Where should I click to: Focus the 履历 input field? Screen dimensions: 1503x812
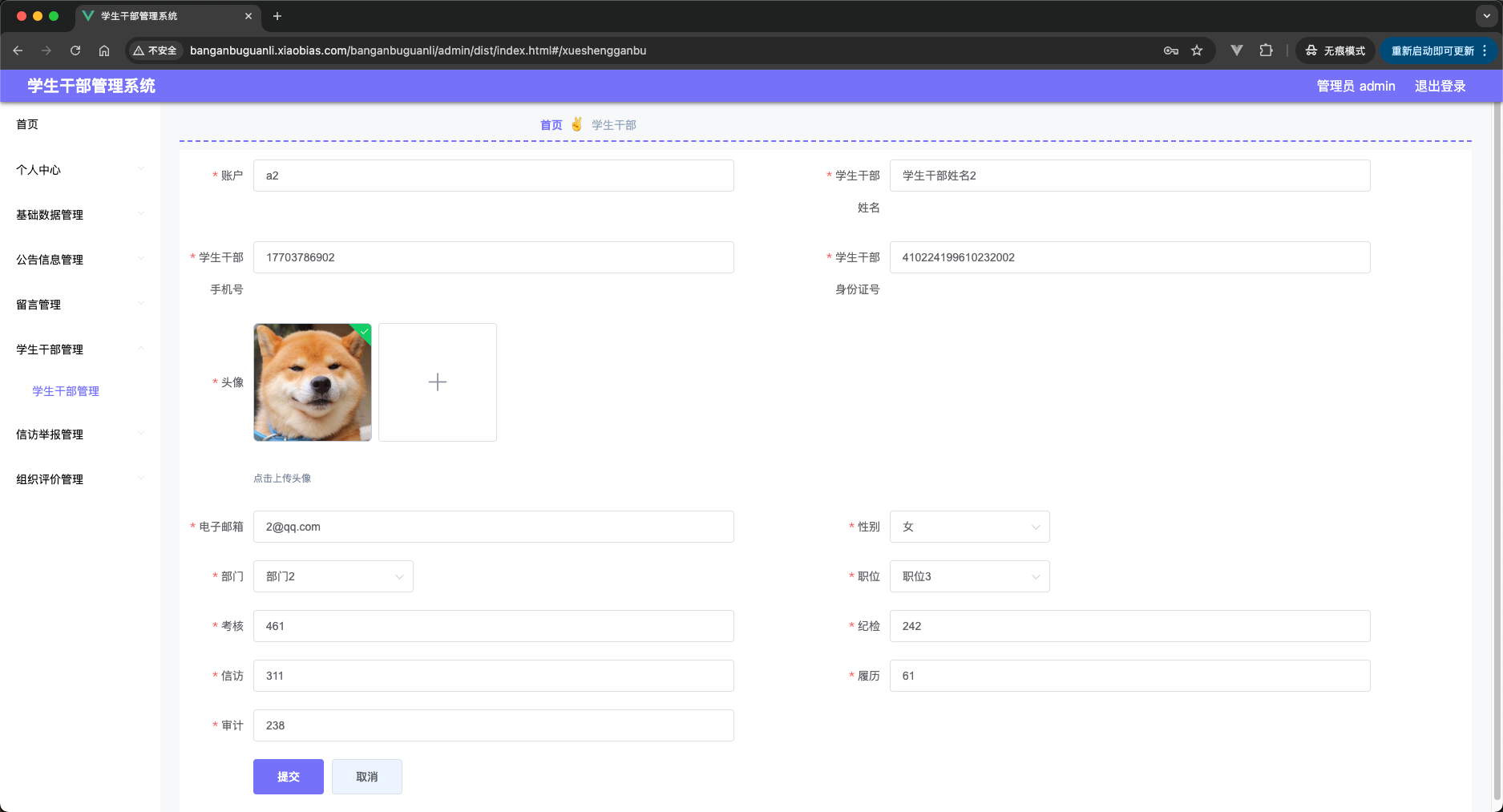tap(1130, 676)
